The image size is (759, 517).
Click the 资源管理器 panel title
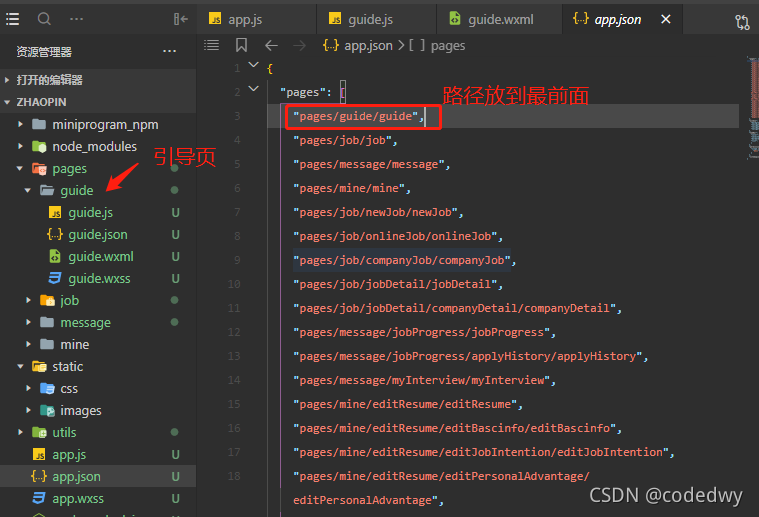[44, 51]
